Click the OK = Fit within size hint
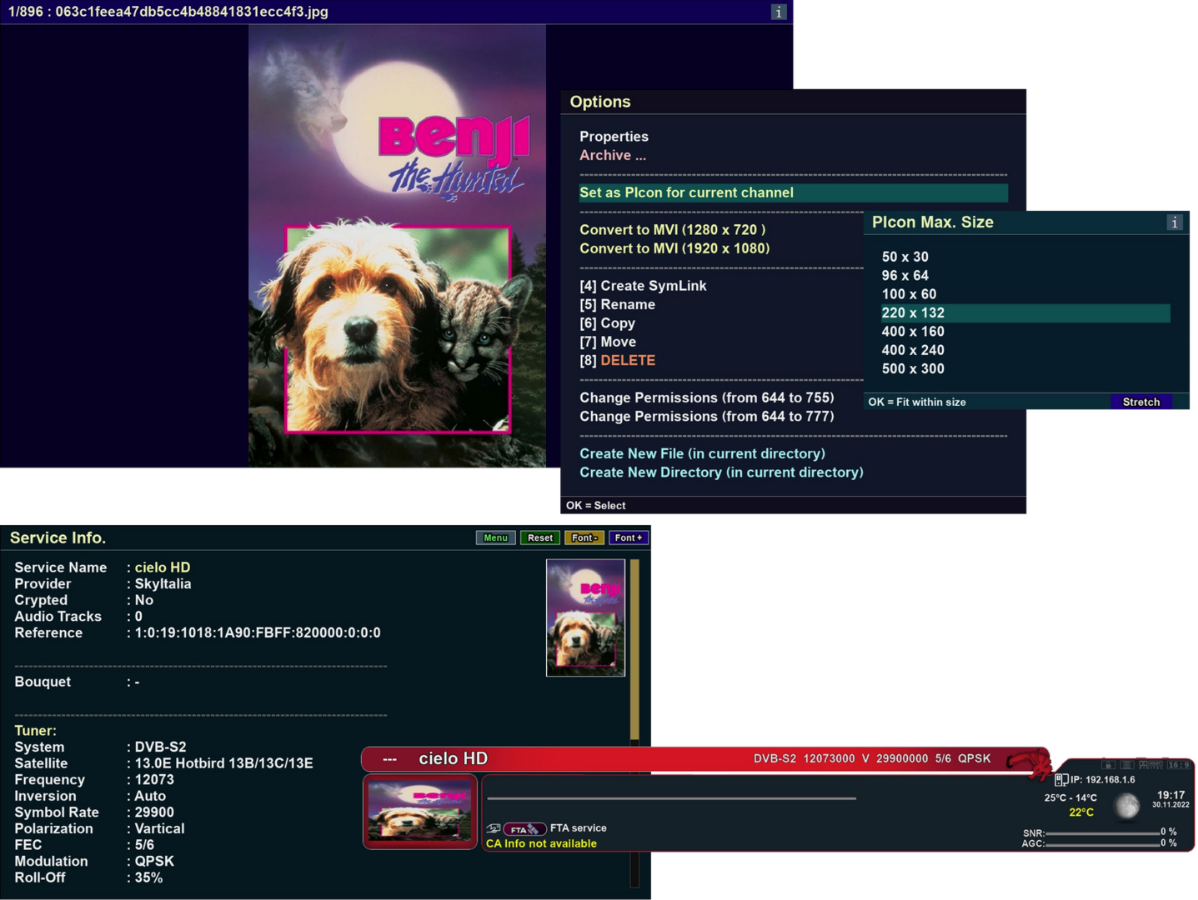Screen dimensions: 1198x900 (x=917, y=402)
